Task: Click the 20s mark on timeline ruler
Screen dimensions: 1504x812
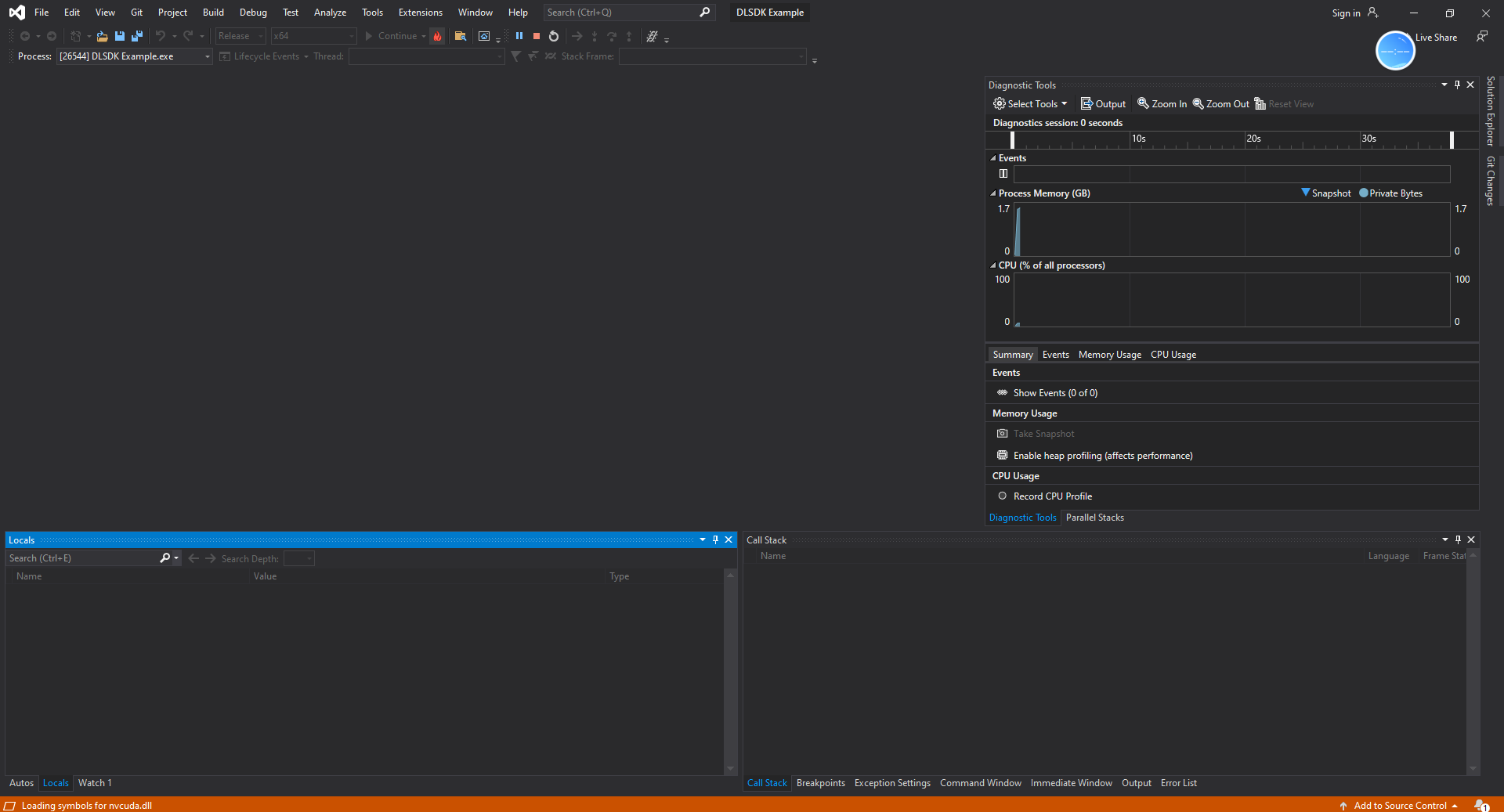Action: coord(1253,139)
